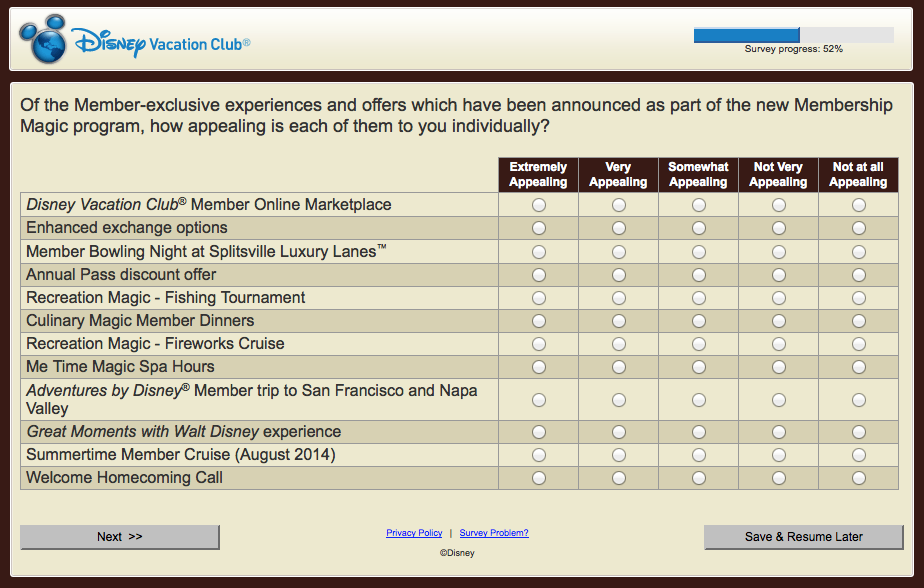
Task: Click Save & Resume Later button
Action: click(x=803, y=537)
